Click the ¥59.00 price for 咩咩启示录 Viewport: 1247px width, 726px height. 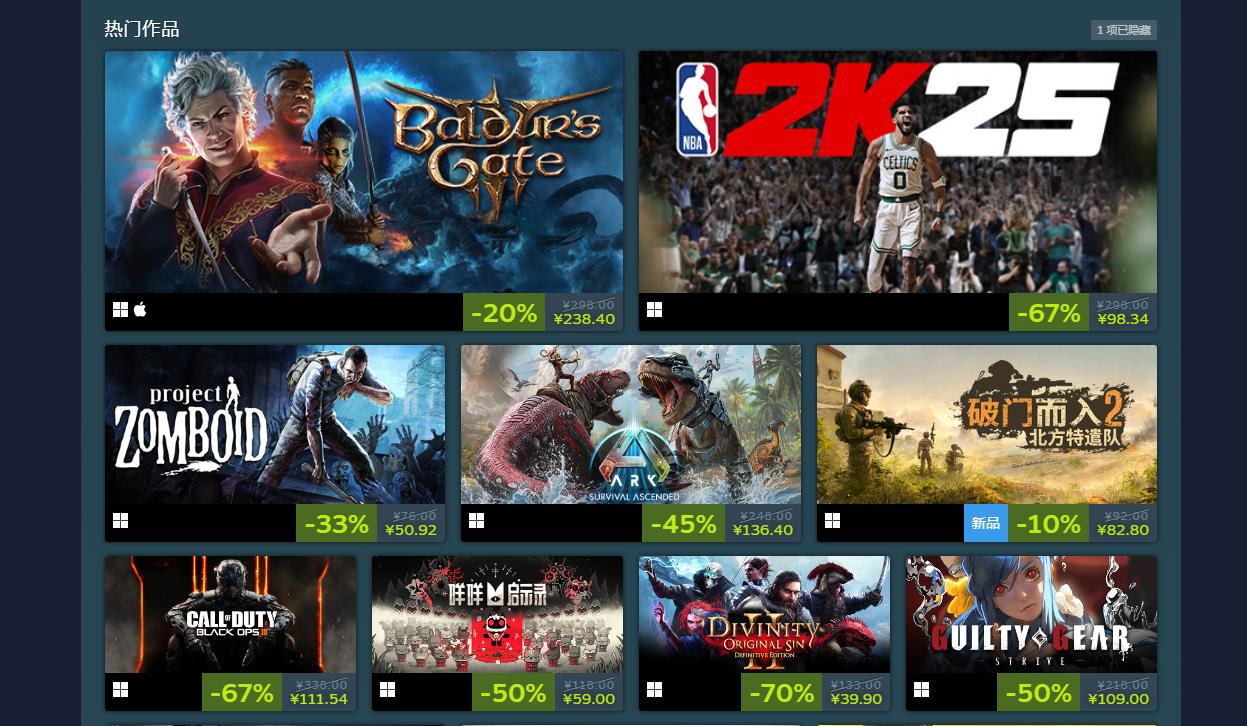pos(589,699)
